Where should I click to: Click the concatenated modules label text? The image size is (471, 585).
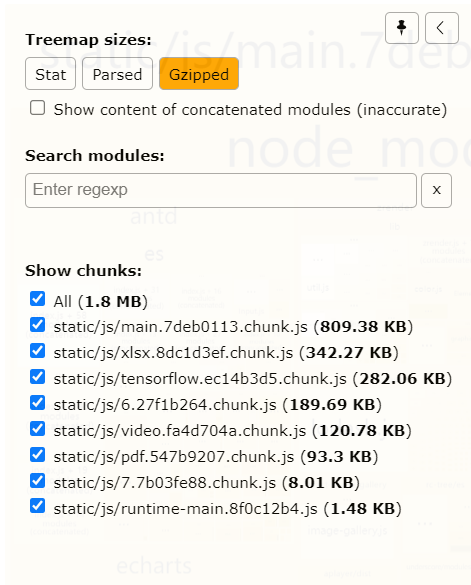[x=250, y=110]
